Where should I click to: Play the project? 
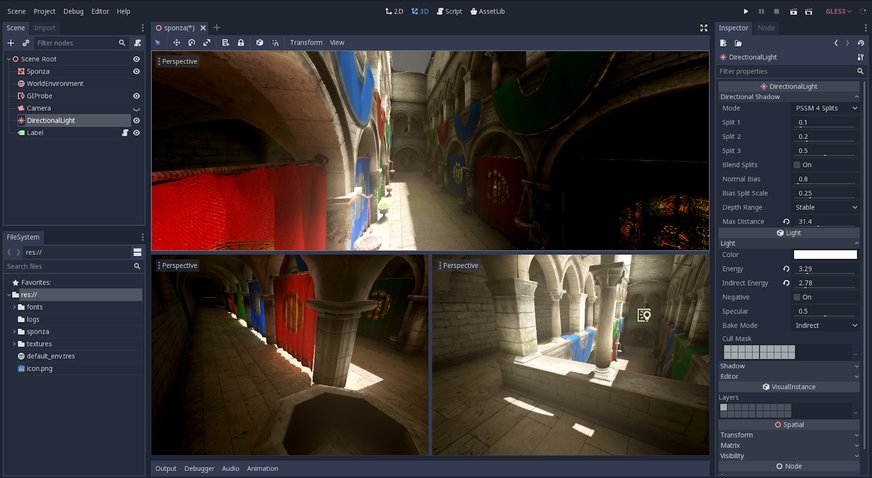(x=745, y=11)
